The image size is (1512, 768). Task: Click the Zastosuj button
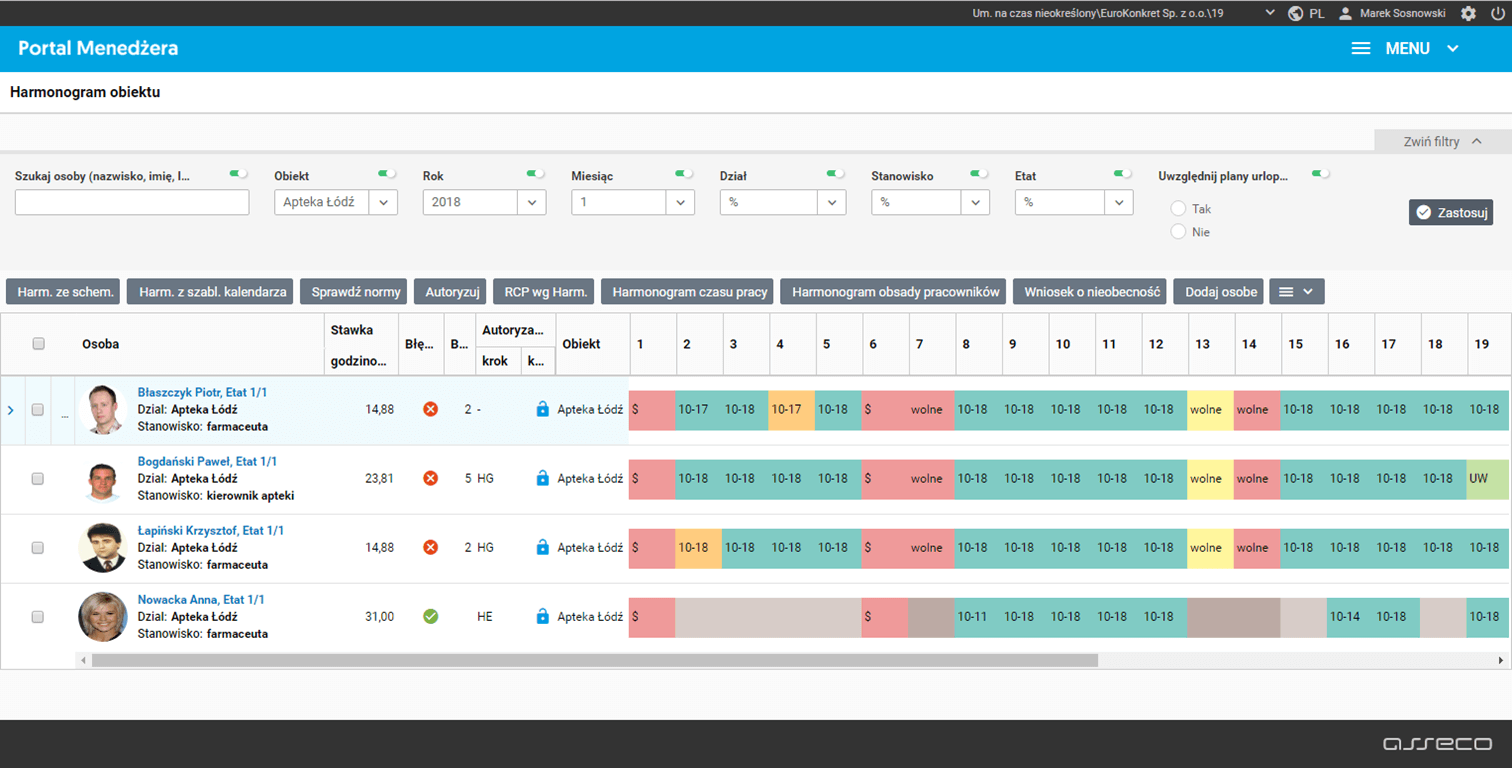coord(1451,212)
